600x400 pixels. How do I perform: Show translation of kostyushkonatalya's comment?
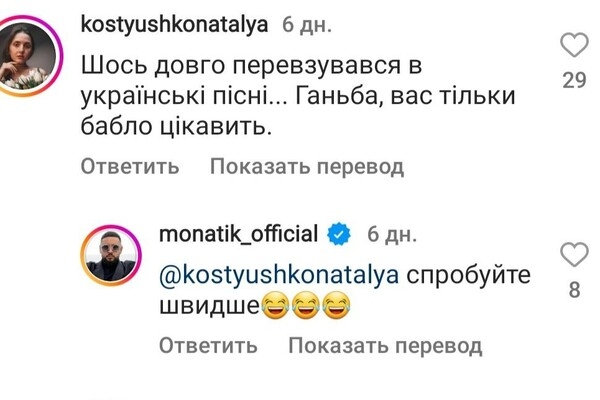[307, 167]
